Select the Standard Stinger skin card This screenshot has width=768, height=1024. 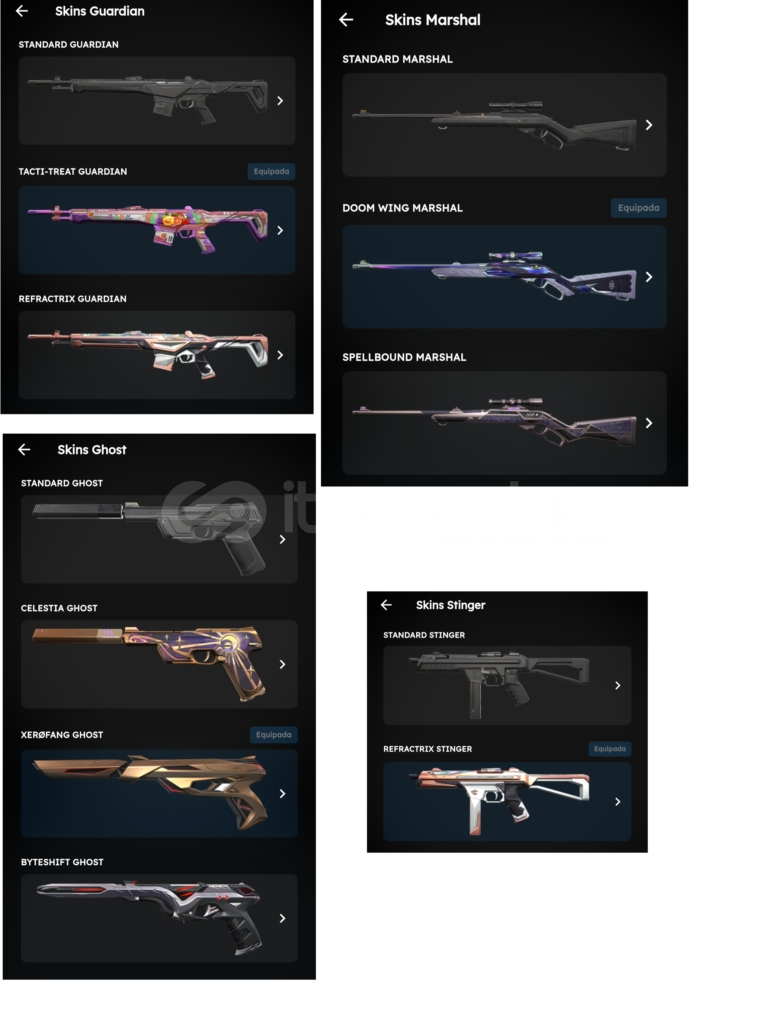pyautogui.click(x=507, y=685)
